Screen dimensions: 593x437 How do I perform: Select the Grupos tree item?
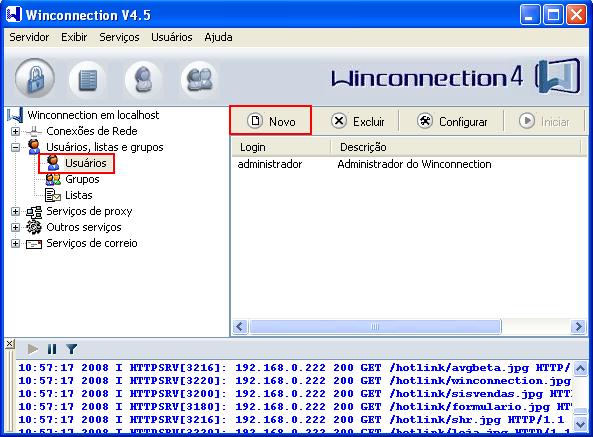(x=82, y=179)
